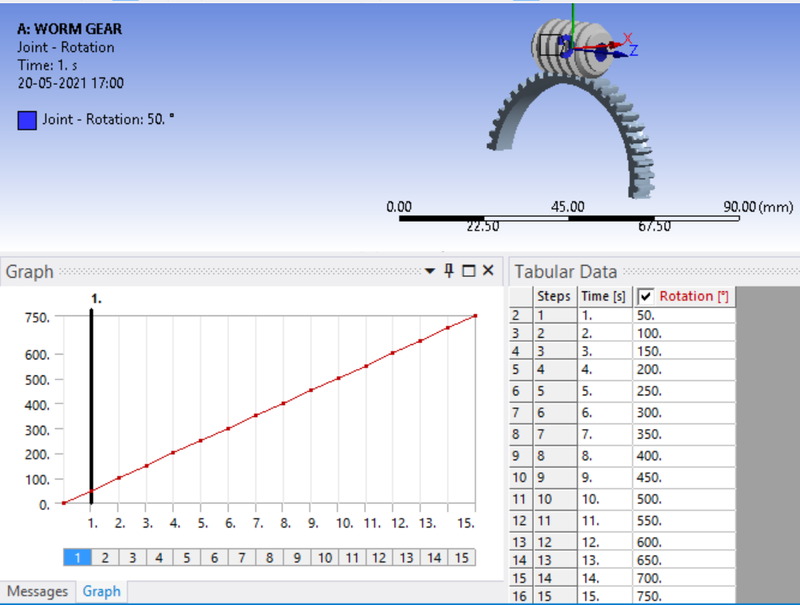Screen dimensions: 800x605
Task: Open the Graph panel options dropdown arrow
Action: coord(430,271)
